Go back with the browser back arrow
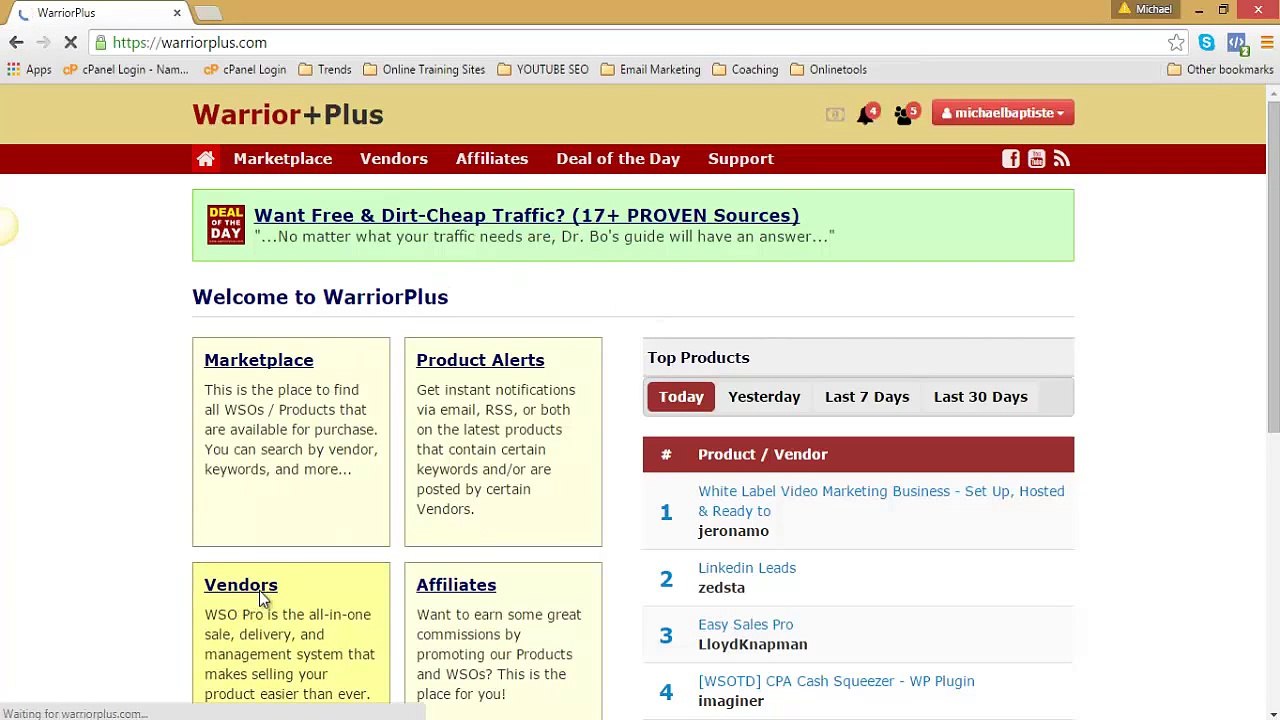Screen dimensions: 1280x720 coord(16,42)
